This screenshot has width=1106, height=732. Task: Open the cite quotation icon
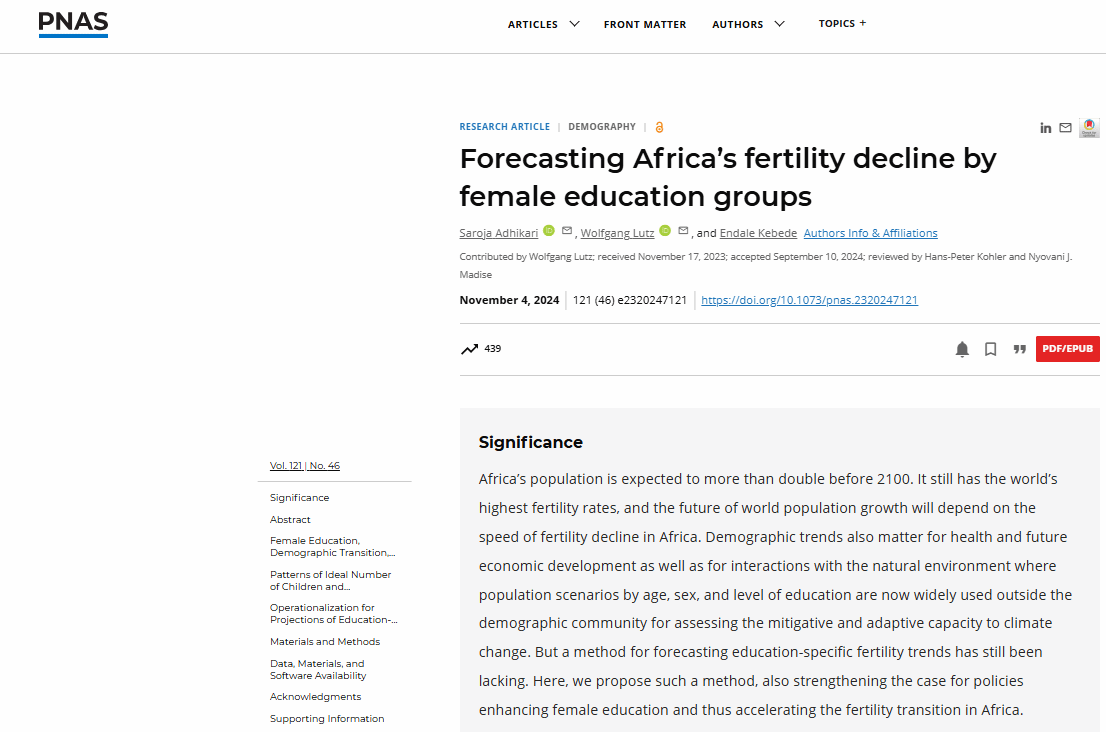(x=1019, y=349)
